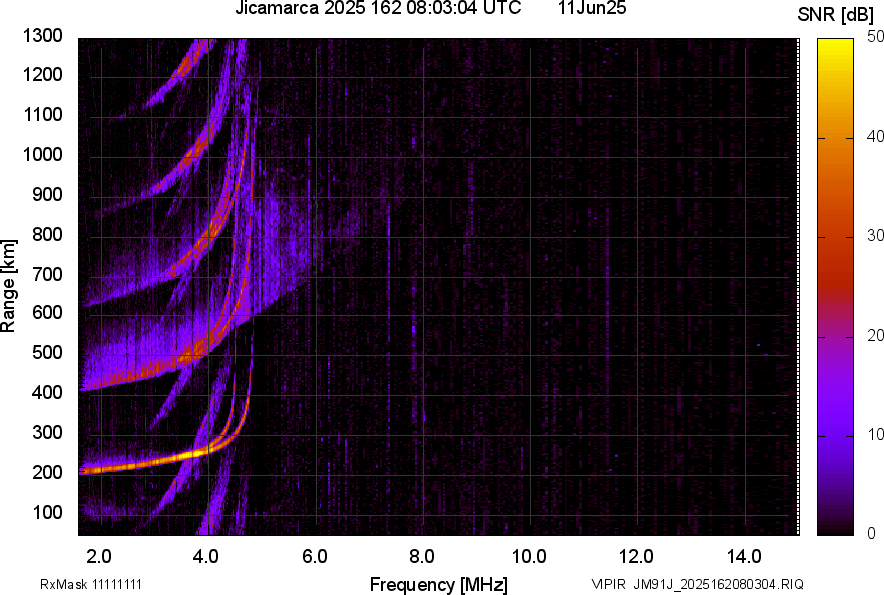The width and height of the screenshot is (884, 595).
Task: Click range tick label '700'
Action: pos(47,274)
